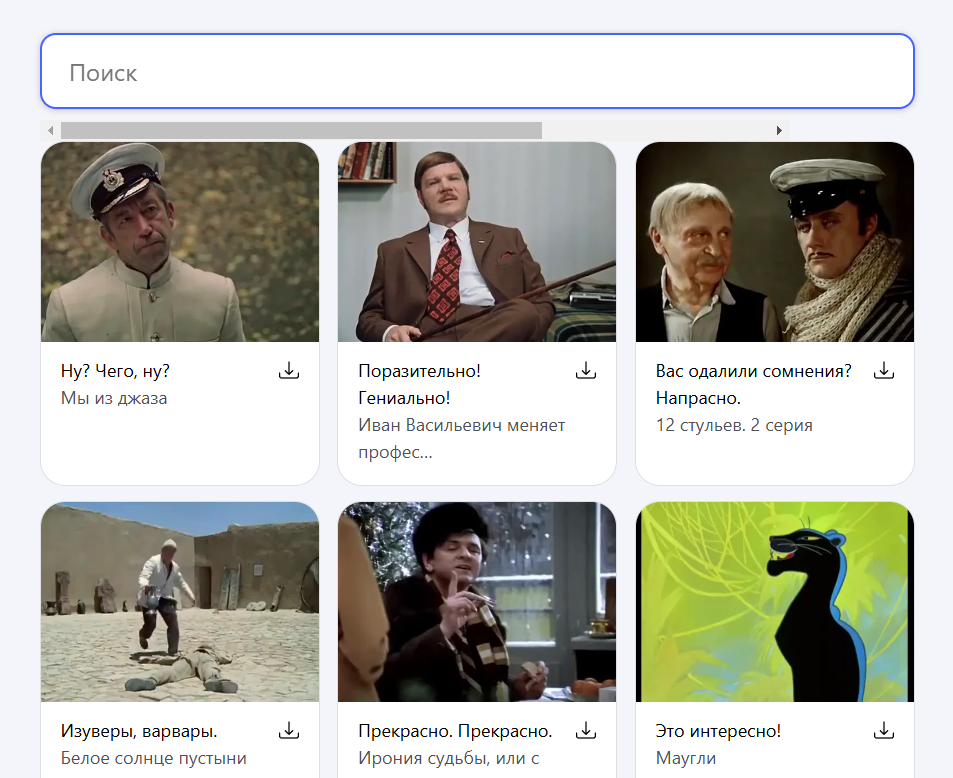The image size is (953, 778).
Task: Click the film title "12 стульев. 2 серия"
Action: [x=734, y=425]
